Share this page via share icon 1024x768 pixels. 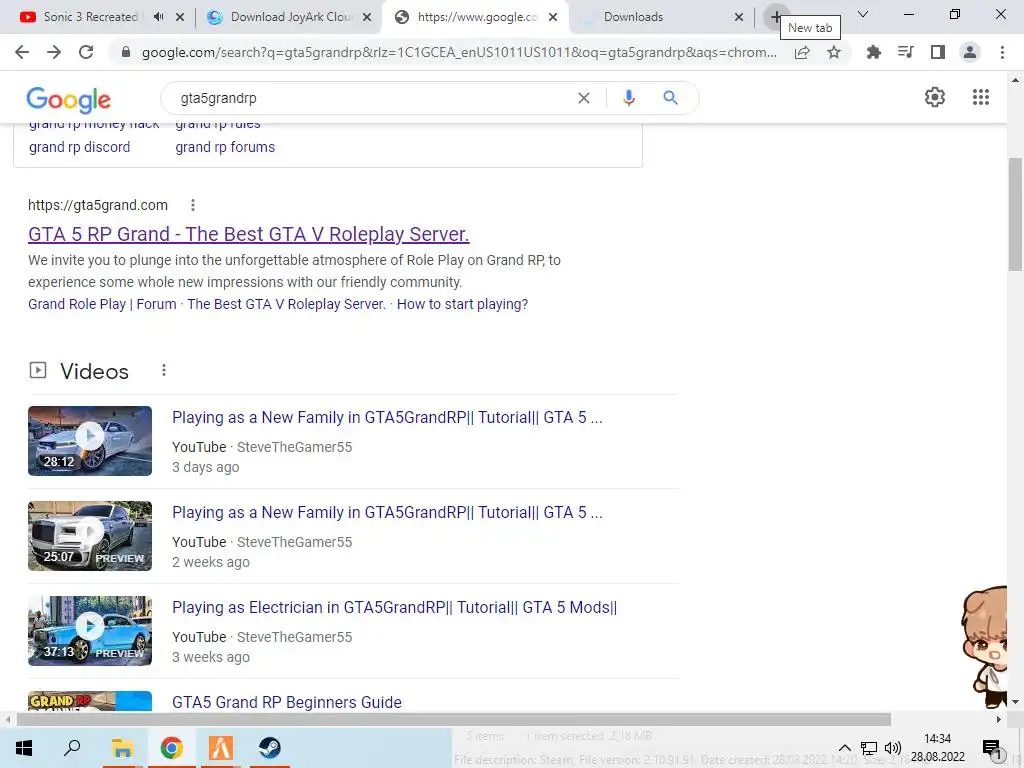(802, 52)
